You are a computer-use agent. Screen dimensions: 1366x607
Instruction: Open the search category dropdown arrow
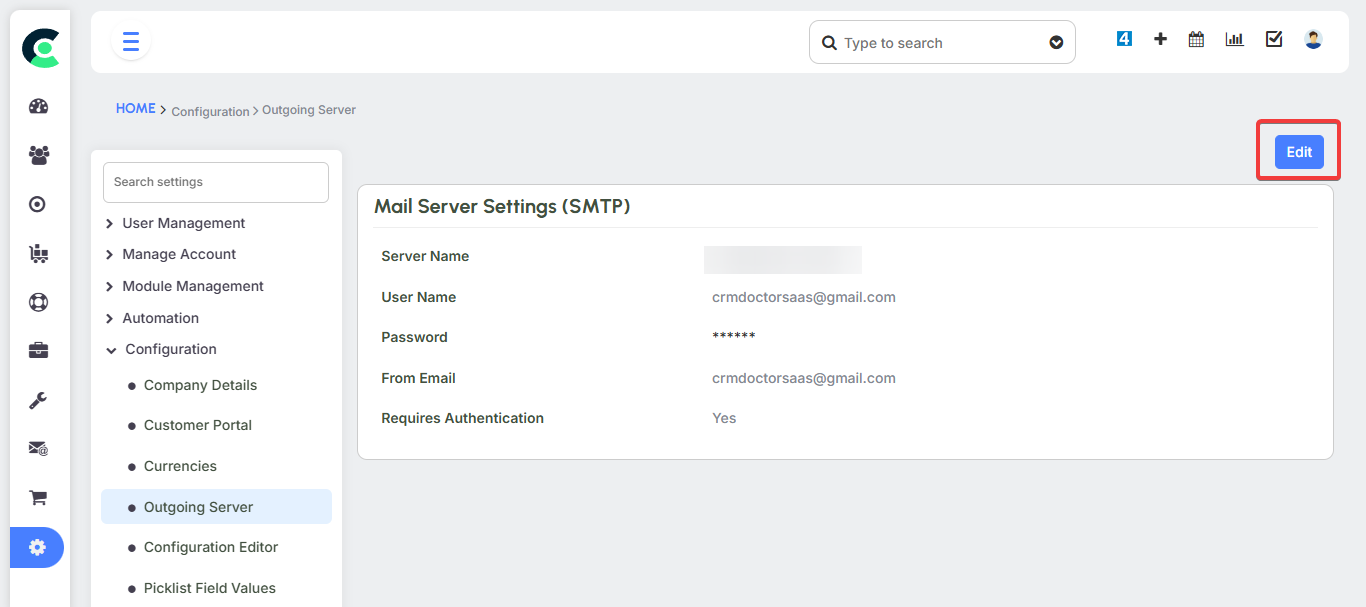1056,42
